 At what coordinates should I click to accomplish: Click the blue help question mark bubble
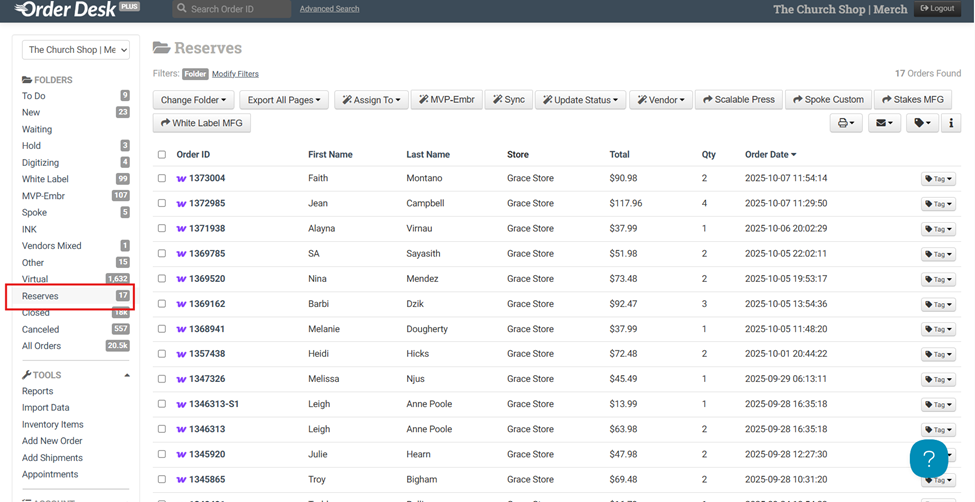point(928,459)
